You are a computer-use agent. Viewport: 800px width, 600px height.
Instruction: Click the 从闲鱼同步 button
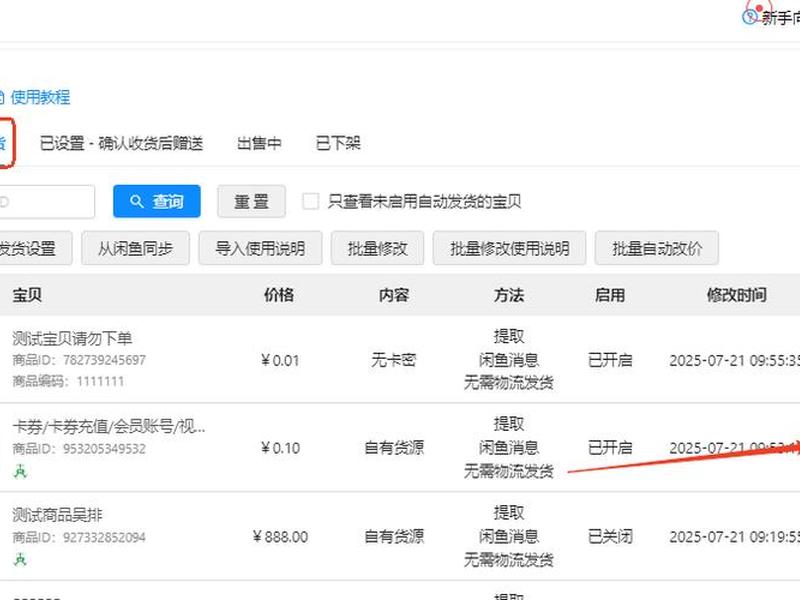tap(135, 248)
